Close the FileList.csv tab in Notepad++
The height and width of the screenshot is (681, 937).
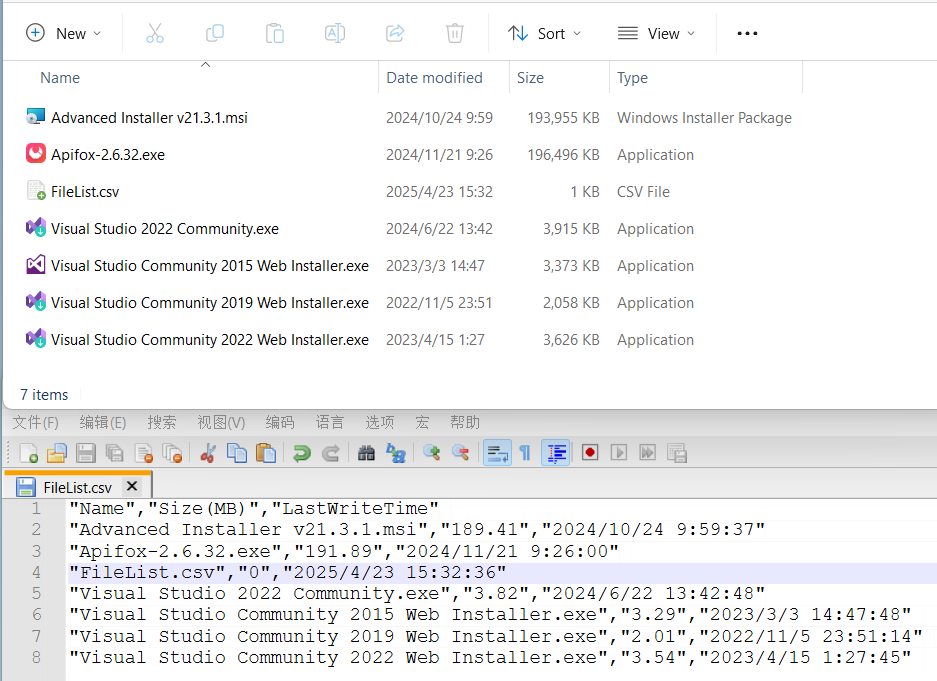(132, 486)
